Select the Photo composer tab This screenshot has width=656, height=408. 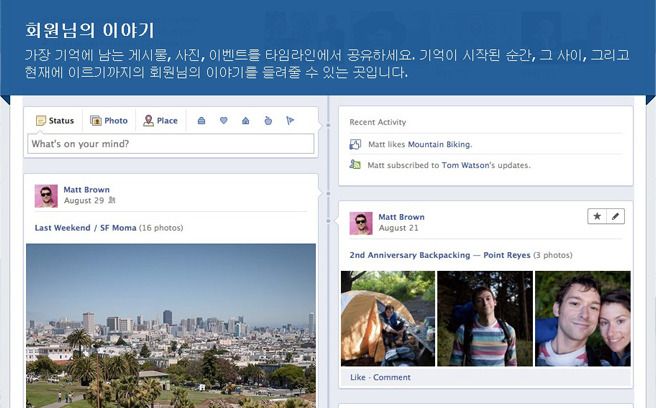coord(109,121)
